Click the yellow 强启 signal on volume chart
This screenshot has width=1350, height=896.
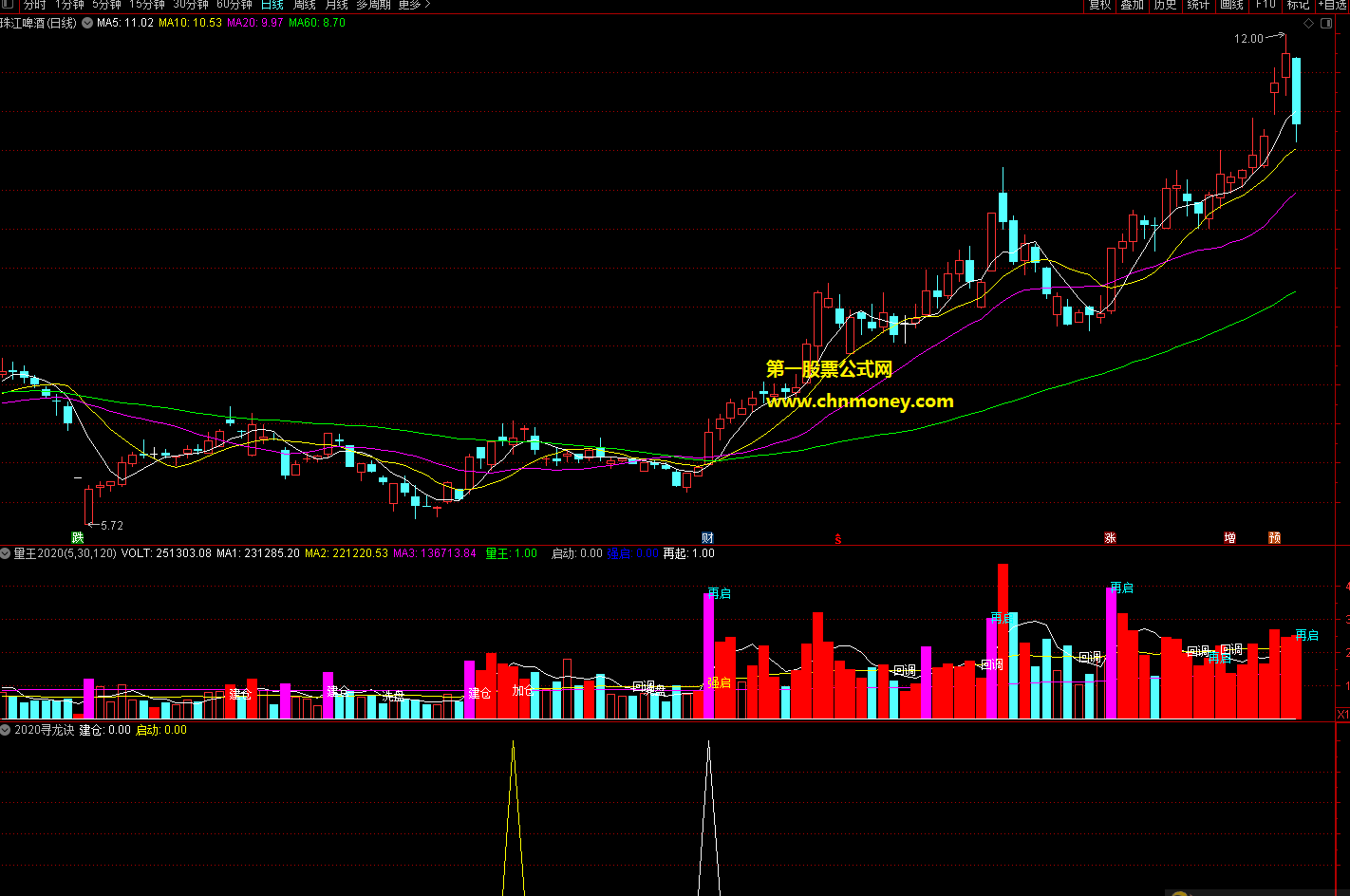[720, 682]
